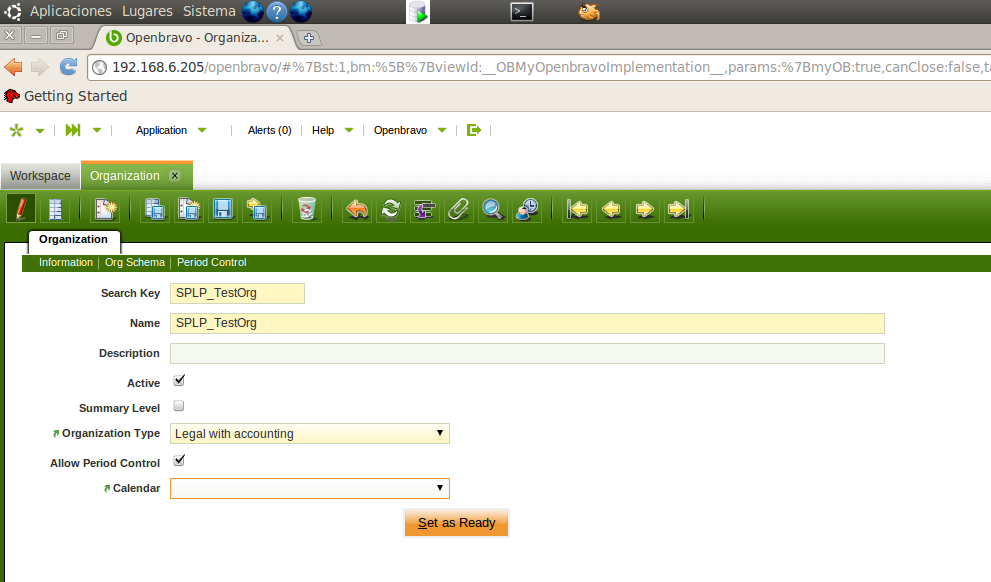This screenshot has width=991, height=582.
Task: Open attachments paperclip icon
Action: tap(458, 209)
